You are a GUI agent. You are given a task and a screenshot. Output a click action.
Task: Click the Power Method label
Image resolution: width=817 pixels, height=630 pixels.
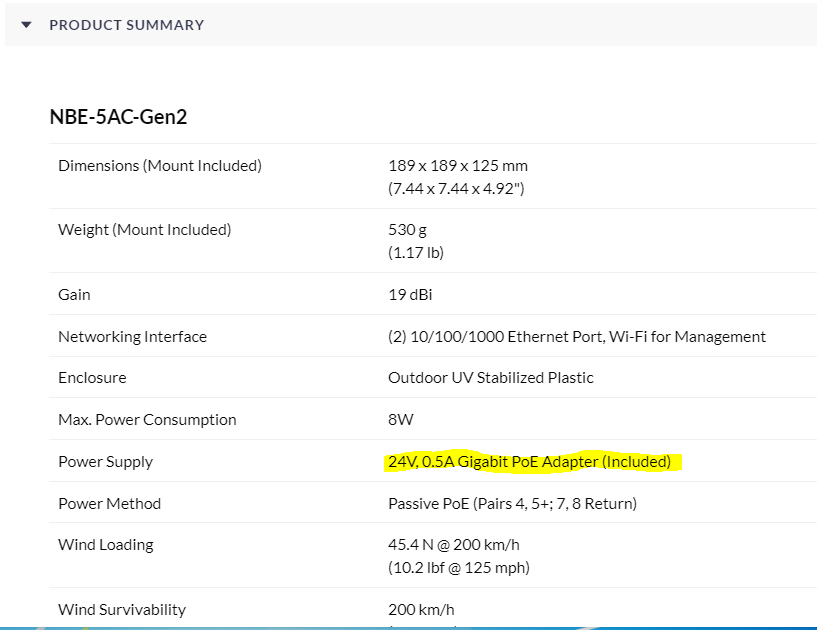pyautogui.click(x=109, y=504)
